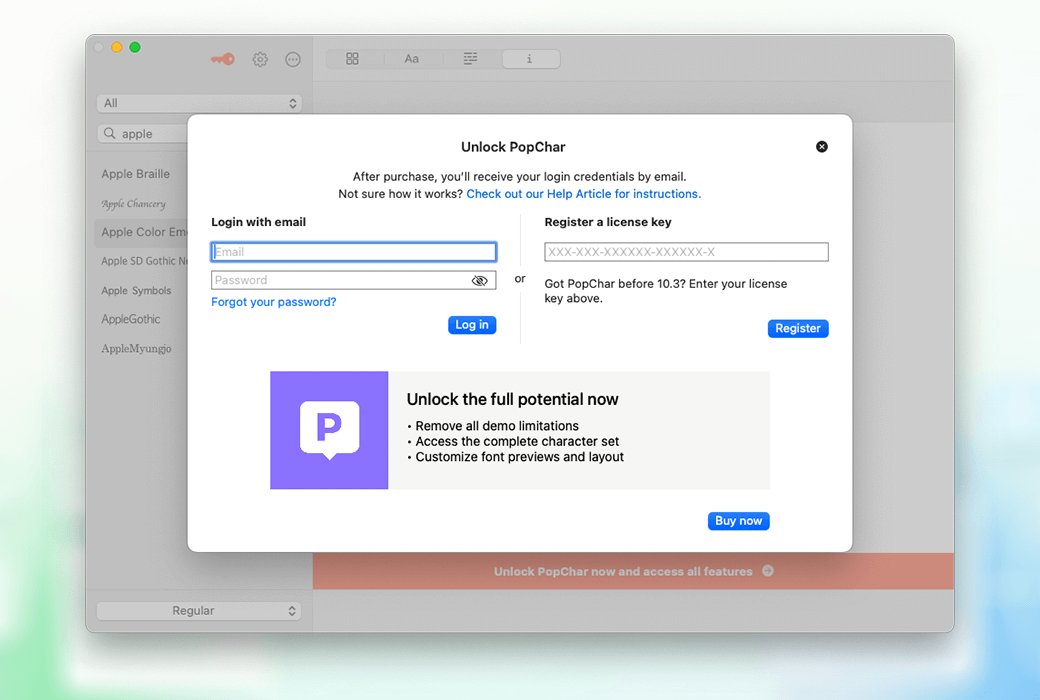Viewport: 1040px width, 700px height.
Task: Expand the All font filter dropdown
Action: coord(199,103)
